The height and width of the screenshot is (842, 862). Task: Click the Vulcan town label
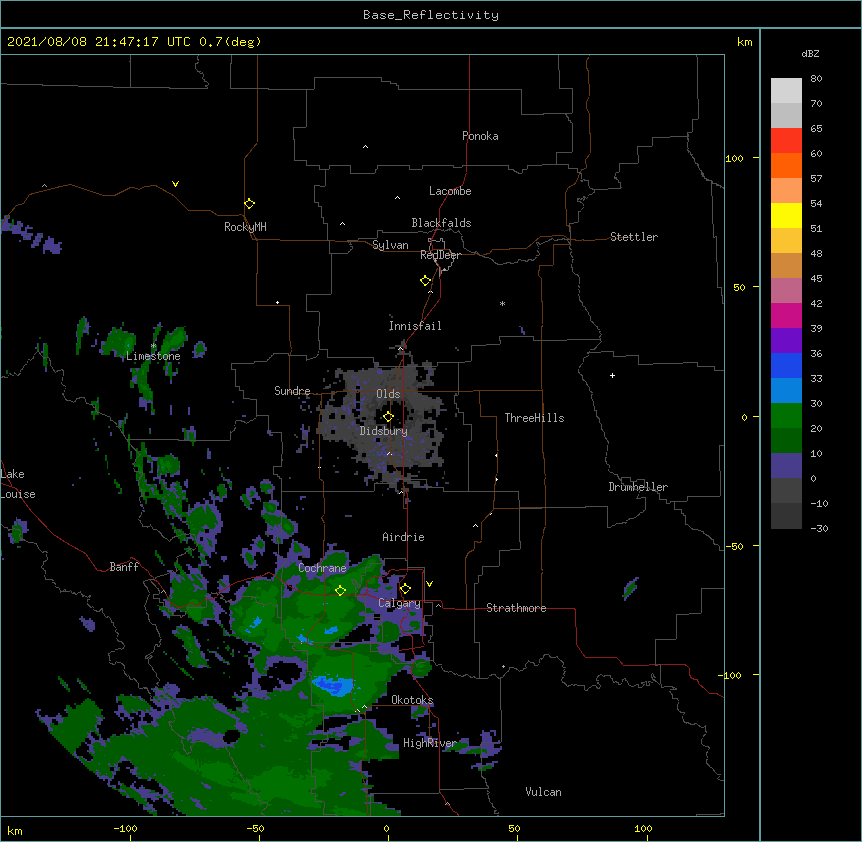[543, 792]
